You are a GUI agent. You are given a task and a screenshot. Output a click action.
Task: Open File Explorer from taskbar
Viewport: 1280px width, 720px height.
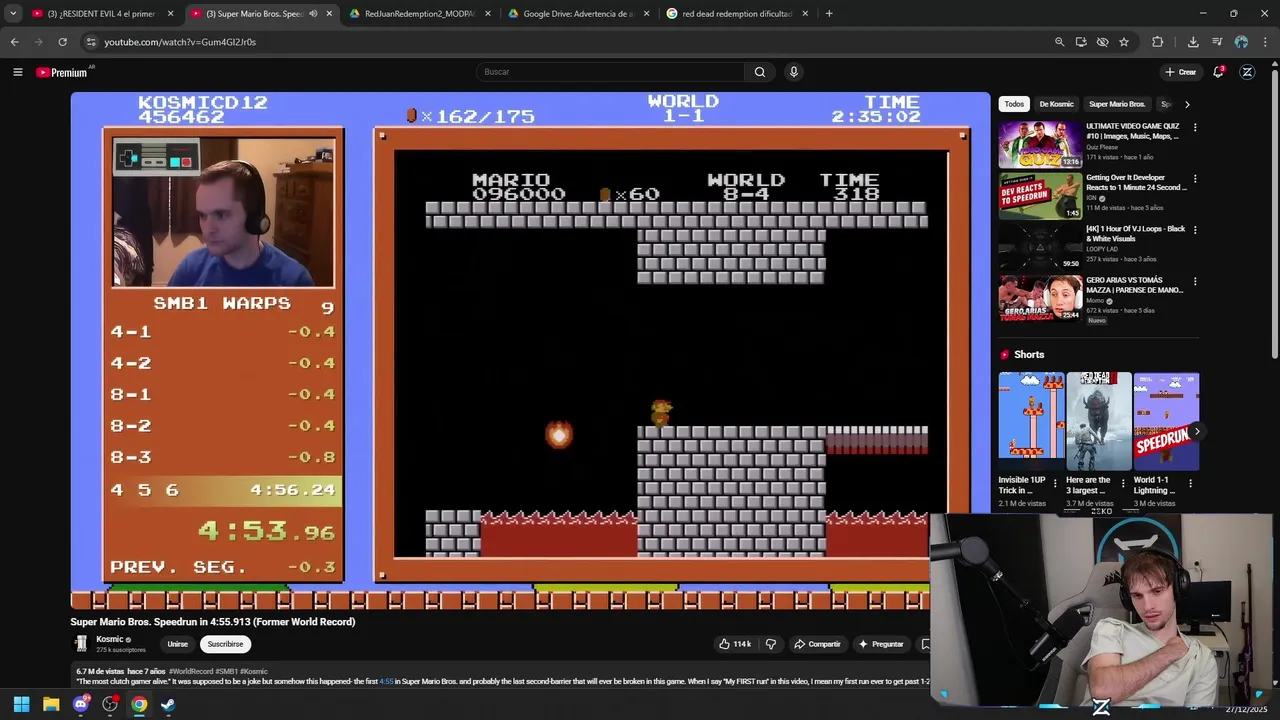click(x=51, y=704)
